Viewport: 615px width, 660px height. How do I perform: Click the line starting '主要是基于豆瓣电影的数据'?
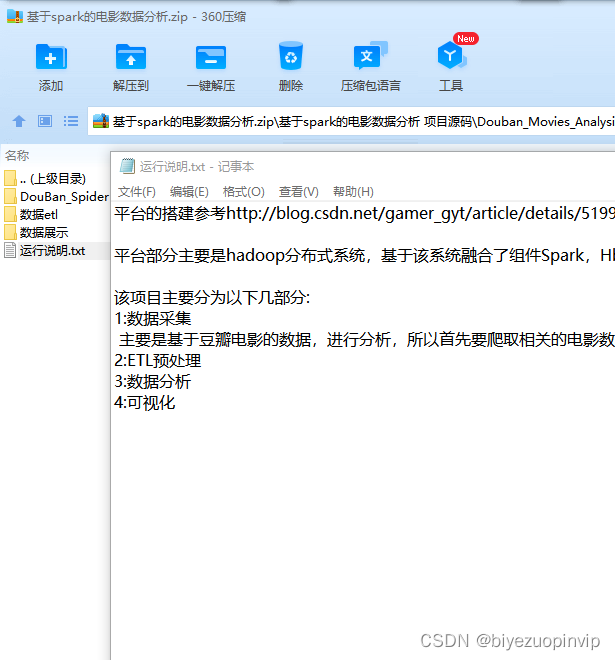(x=367, y=340)
